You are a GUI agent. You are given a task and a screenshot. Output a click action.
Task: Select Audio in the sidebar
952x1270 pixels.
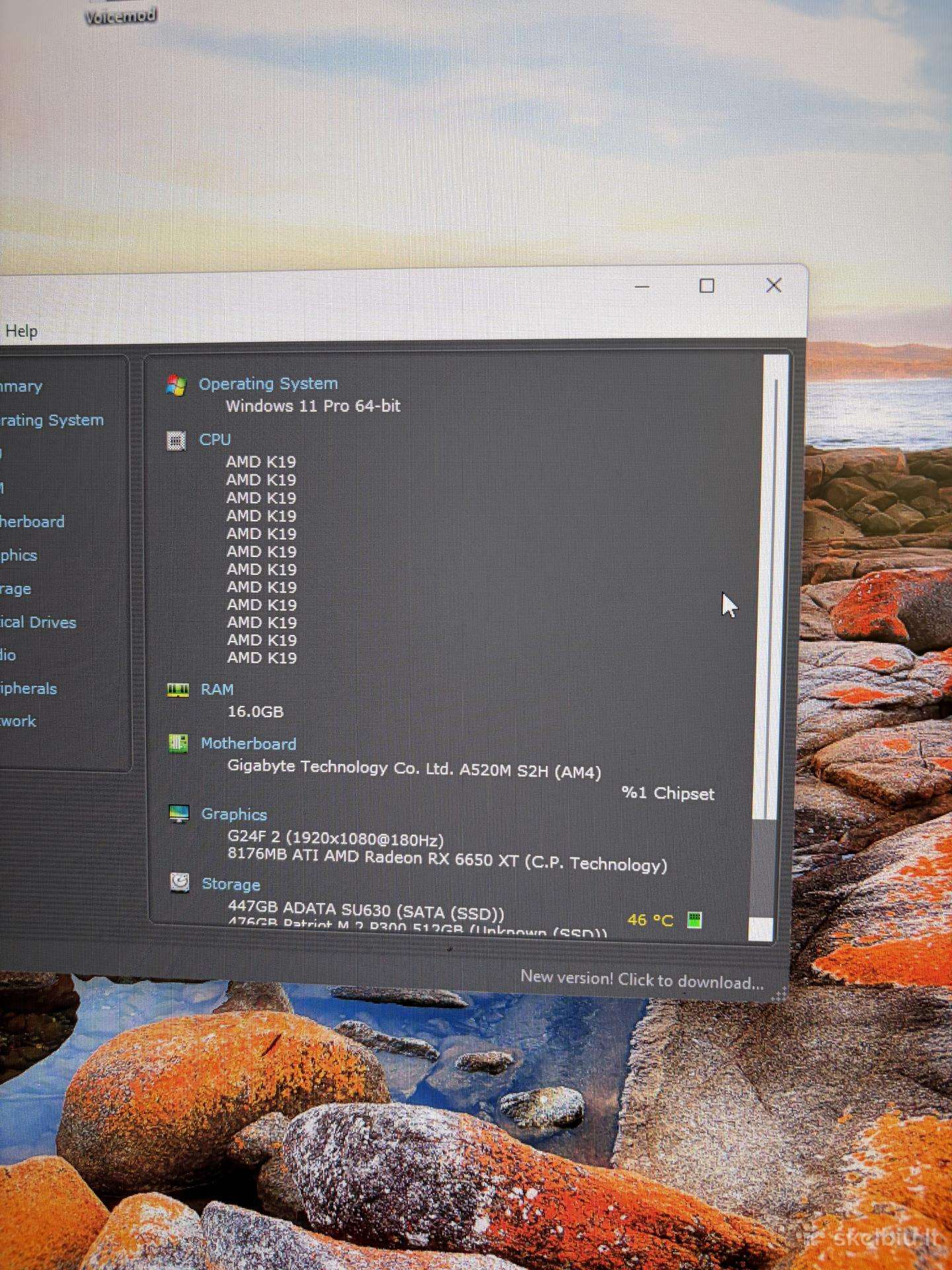[8, 655]
